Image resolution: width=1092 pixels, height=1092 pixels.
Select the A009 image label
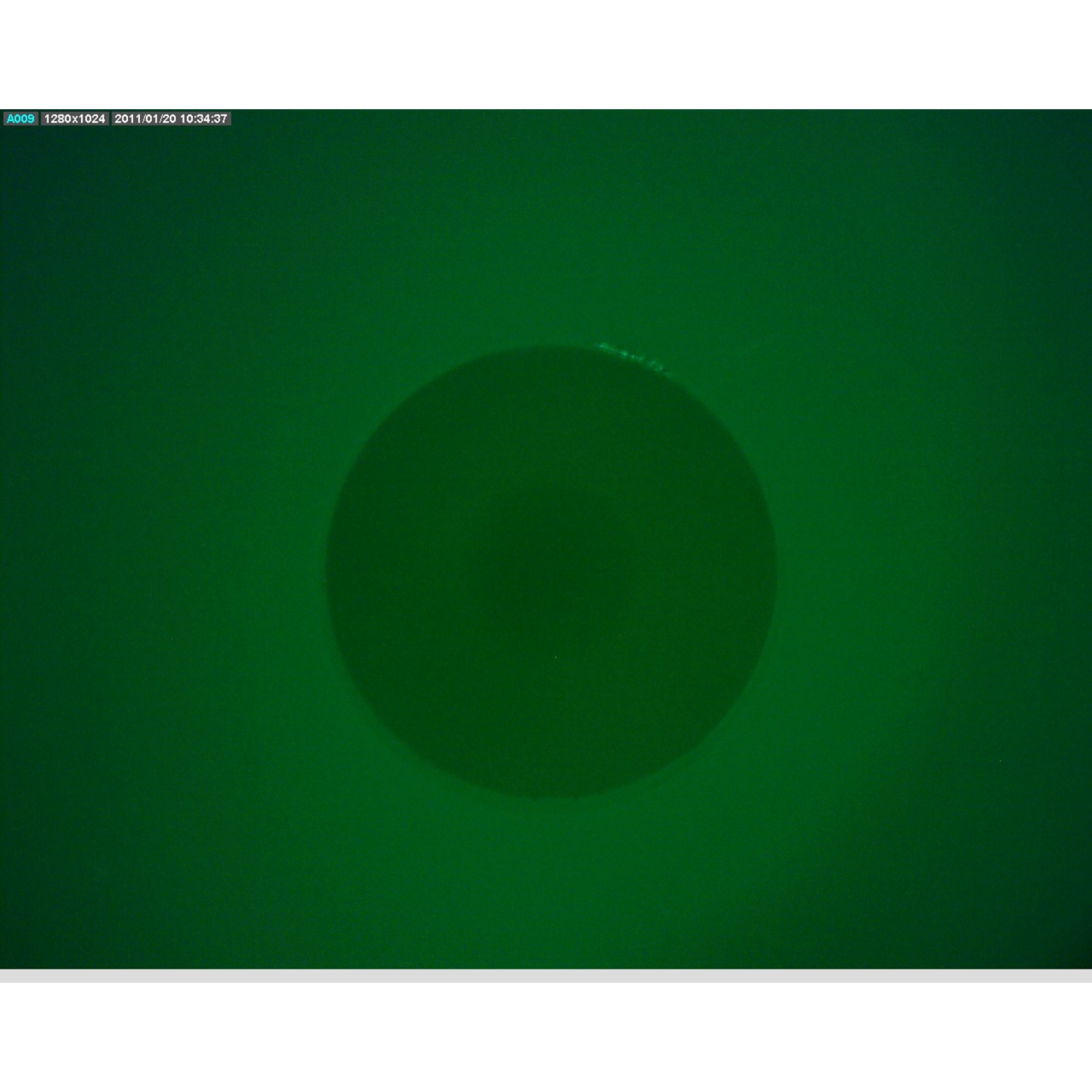[20, 118]
